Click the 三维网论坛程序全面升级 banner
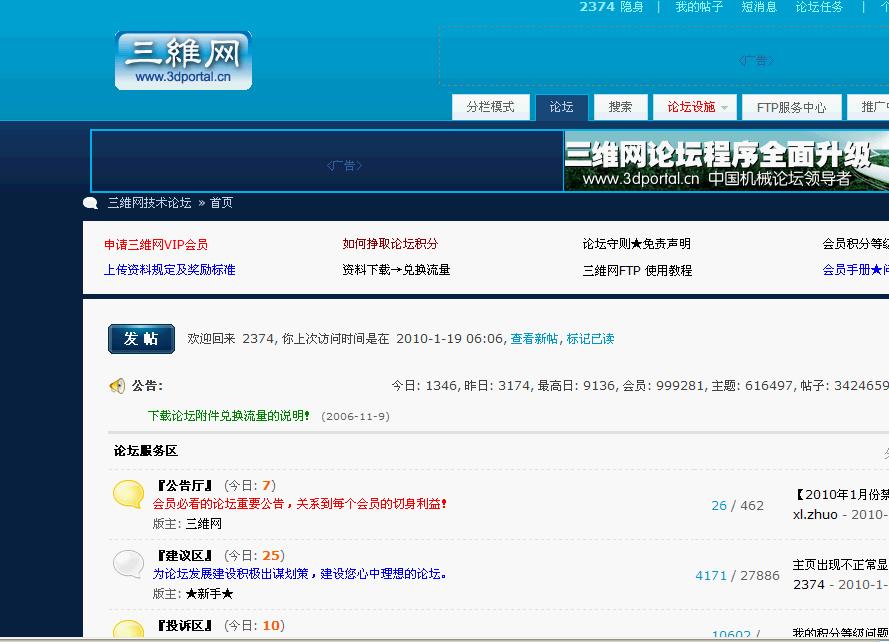Screen dimensions: 889x642 (726, 161)
